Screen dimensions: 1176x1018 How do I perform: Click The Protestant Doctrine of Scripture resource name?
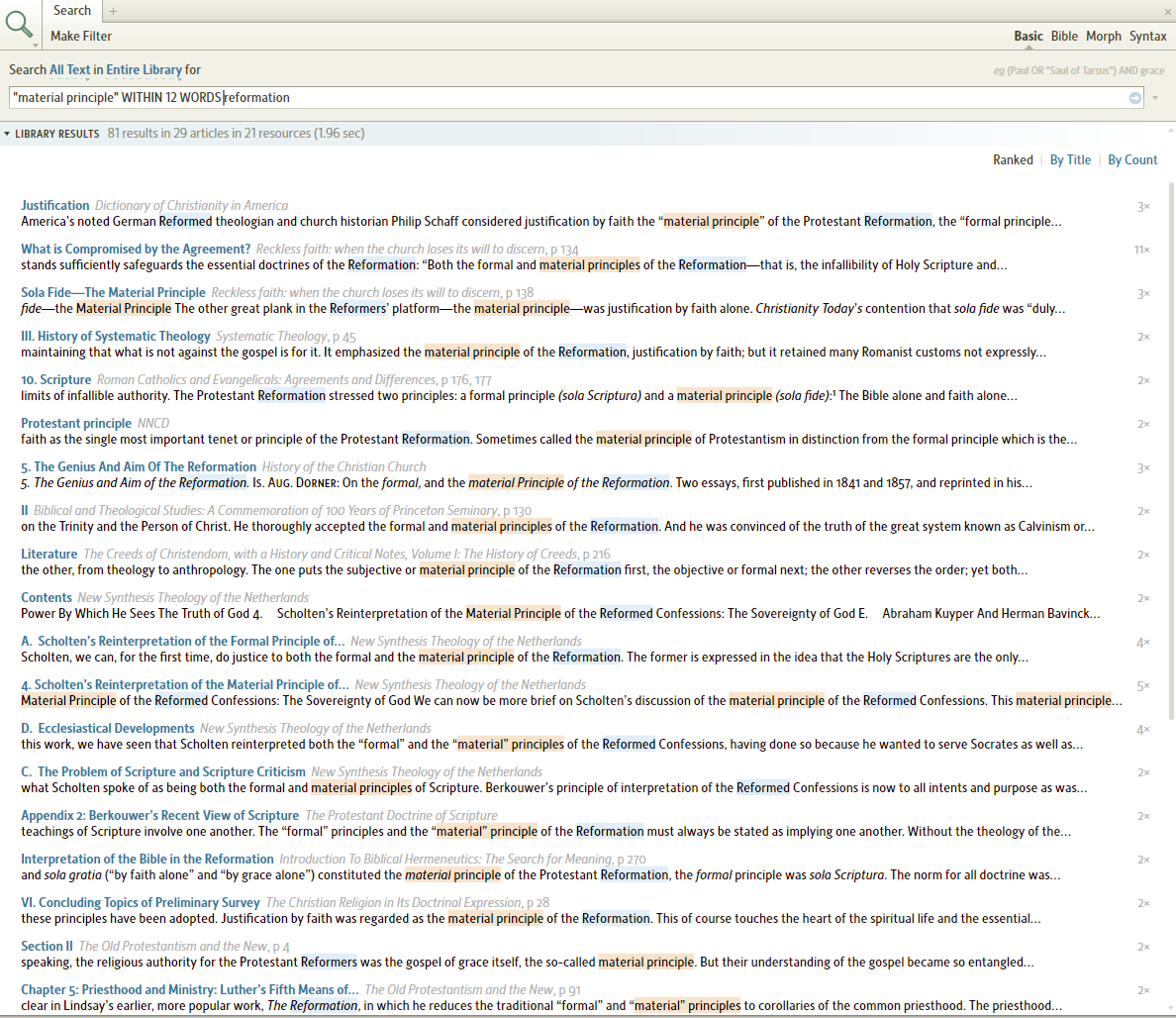coord(401,815)
